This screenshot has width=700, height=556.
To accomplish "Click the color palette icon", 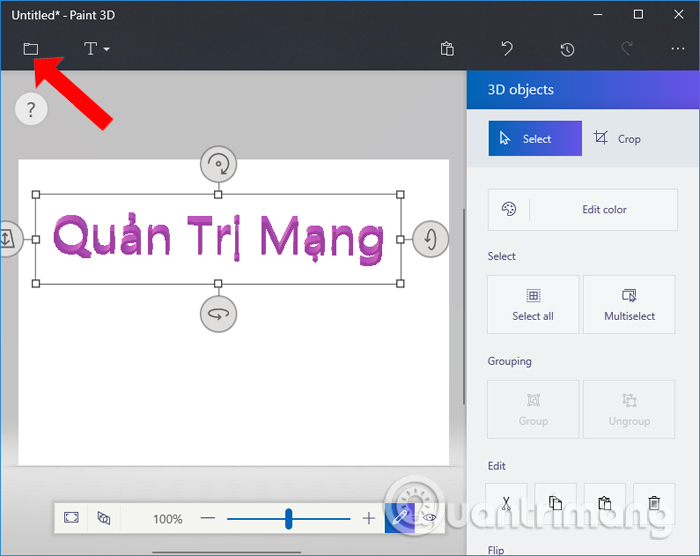I will (x=509, y=209).
